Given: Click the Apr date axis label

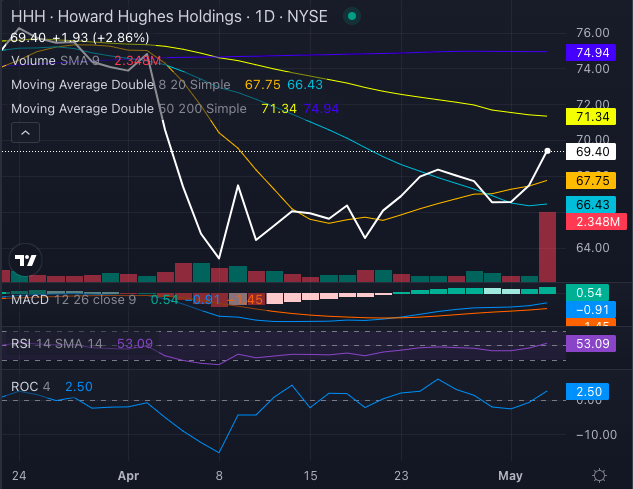Looking at the screenshot, I should coord(128,476).
